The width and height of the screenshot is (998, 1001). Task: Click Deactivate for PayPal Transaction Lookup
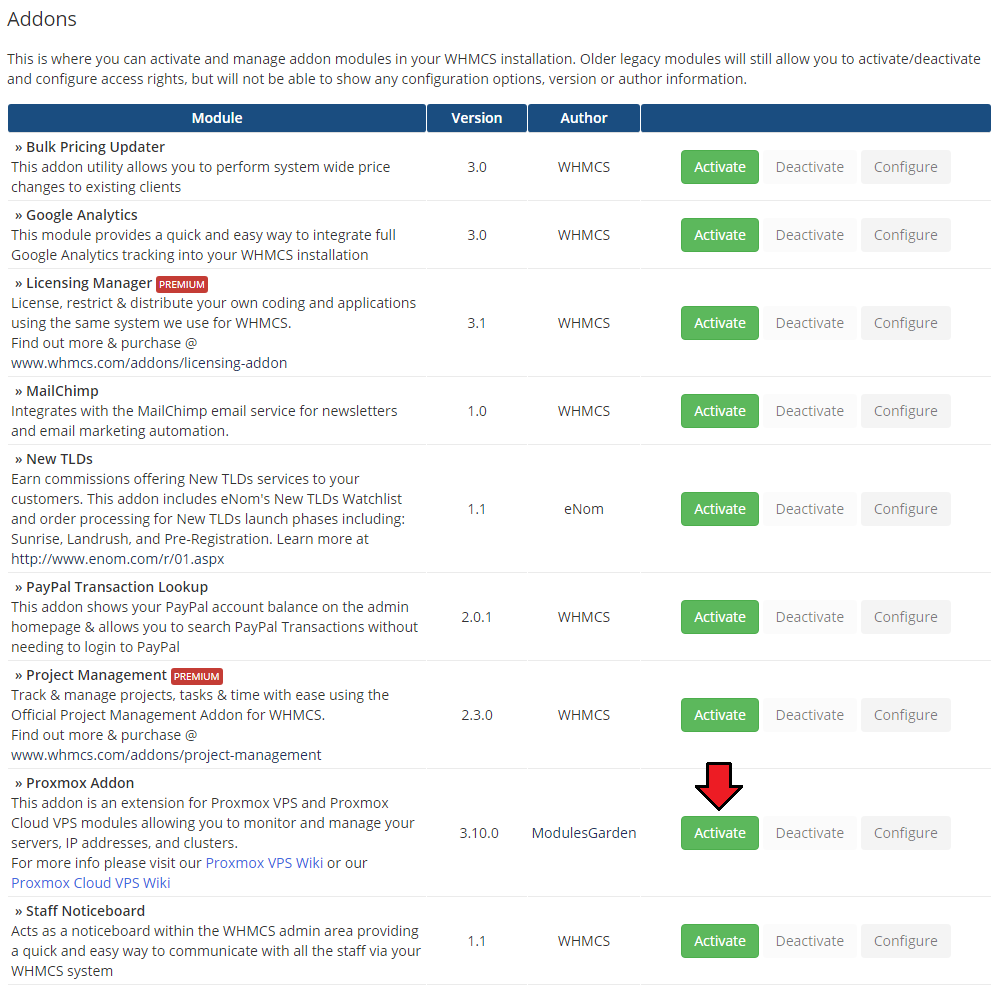tap(809, 617)
